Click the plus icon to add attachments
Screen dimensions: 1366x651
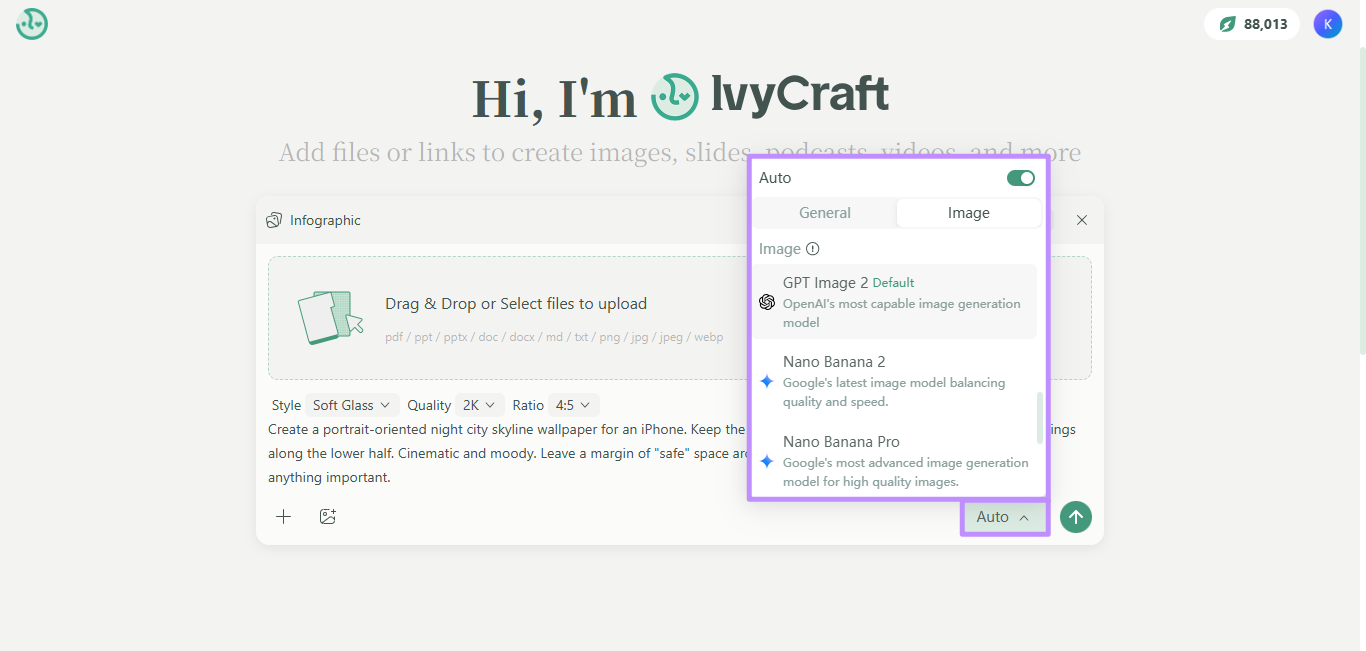click(284, 517)
